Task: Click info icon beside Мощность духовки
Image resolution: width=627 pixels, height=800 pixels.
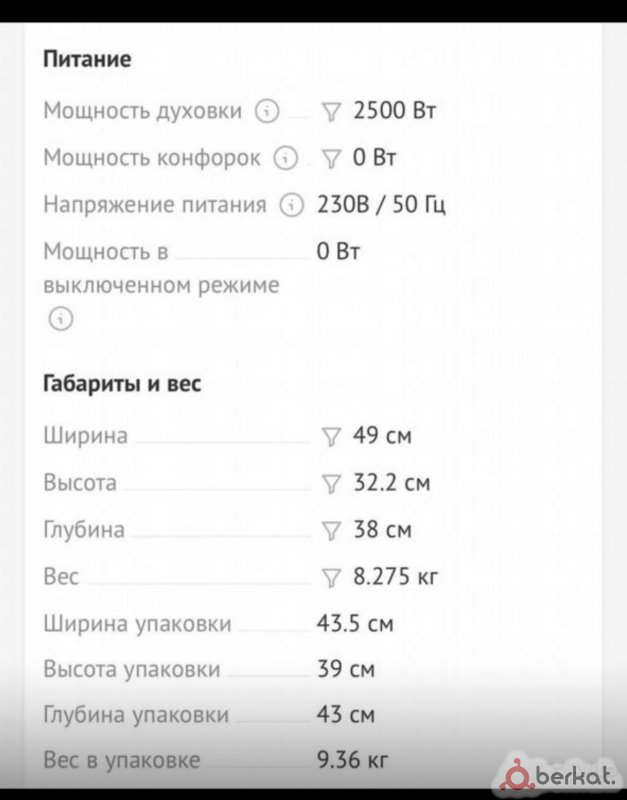Action: (x=267, y=111)
